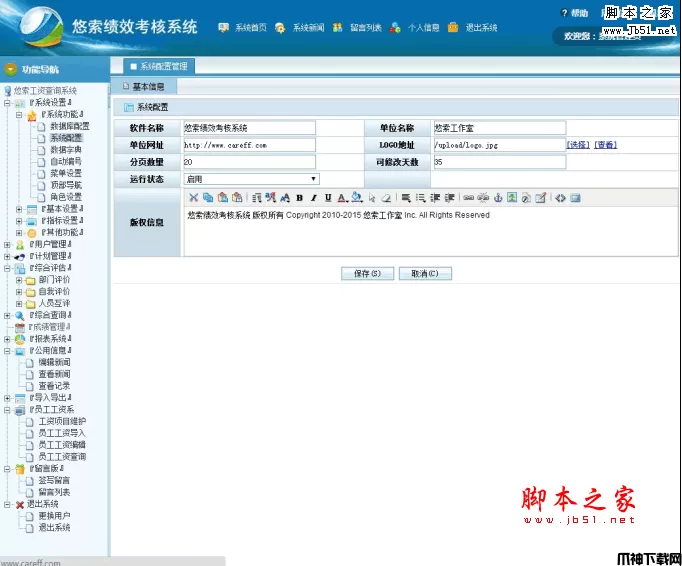The image size is (682, 566).
Task: Click the font color icon in editor
Action: (x=341, y=197)
